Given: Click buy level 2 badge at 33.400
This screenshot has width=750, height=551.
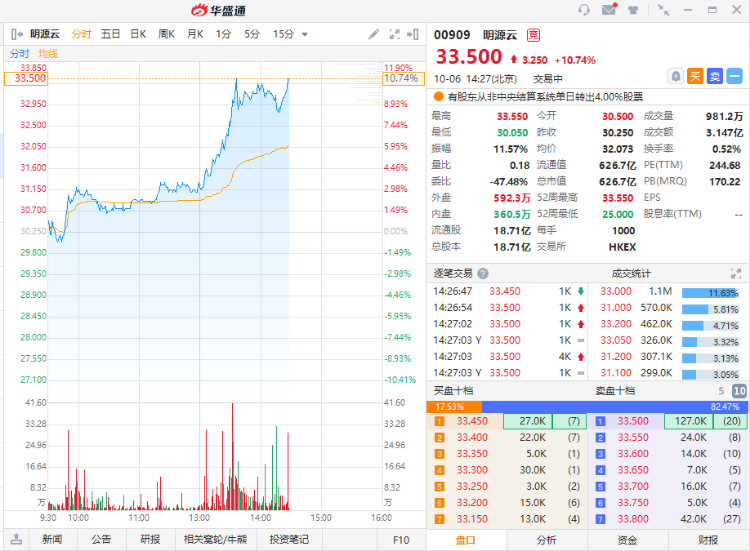Looking at the screenshot, I should [439, 438].
